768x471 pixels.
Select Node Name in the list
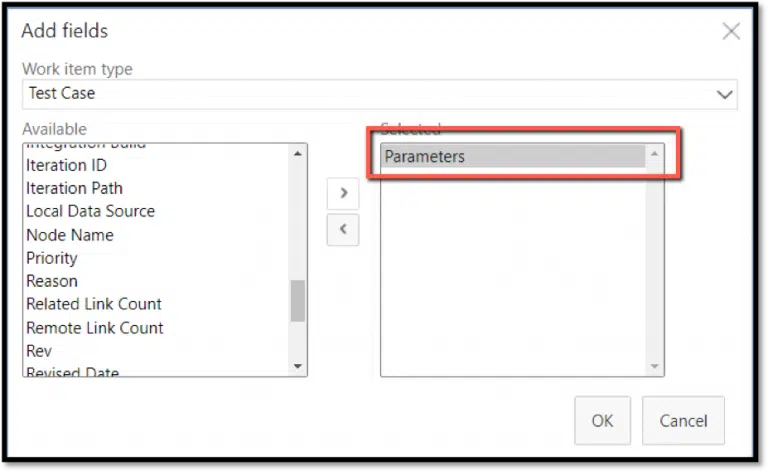click(69, 235)
